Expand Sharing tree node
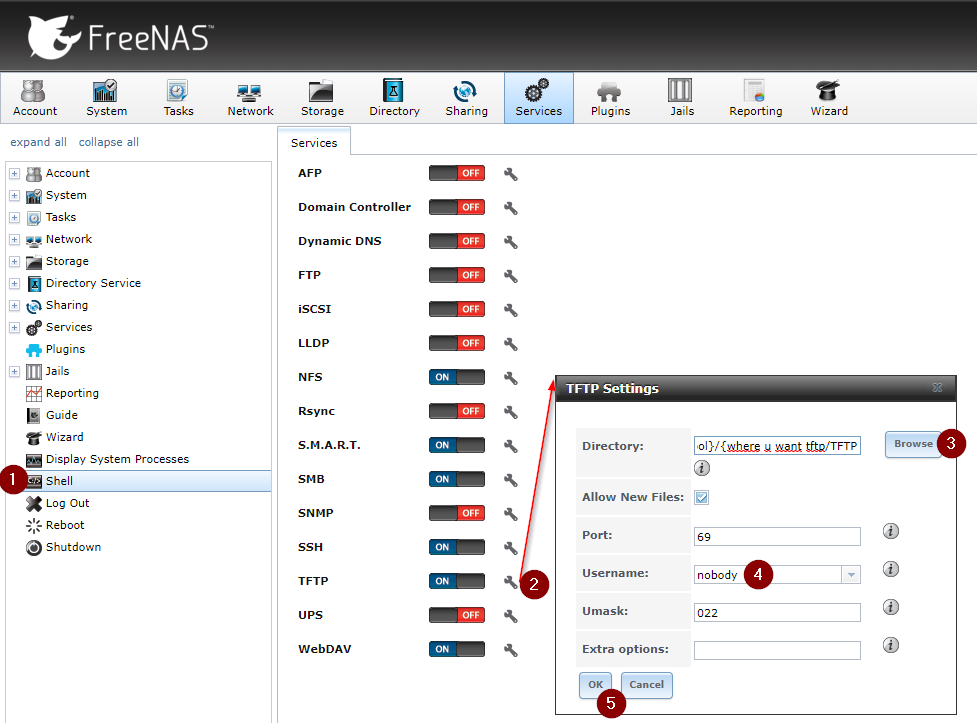This screenshot has width=977, height=723. [14, 305]
